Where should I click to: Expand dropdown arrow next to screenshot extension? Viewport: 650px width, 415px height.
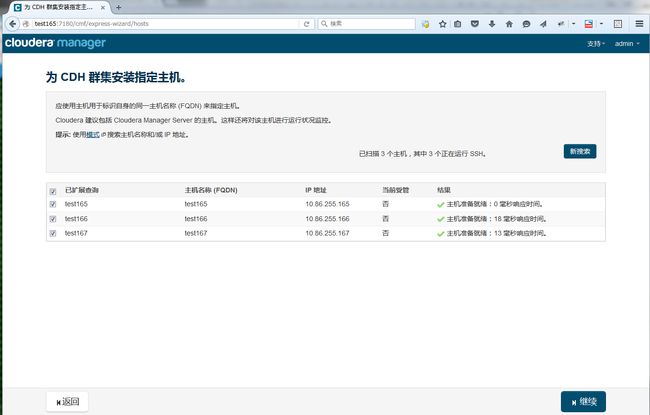point(601,24)
